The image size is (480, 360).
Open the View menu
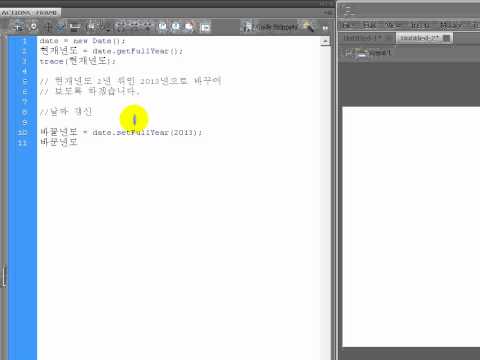[x=392, y=25]
